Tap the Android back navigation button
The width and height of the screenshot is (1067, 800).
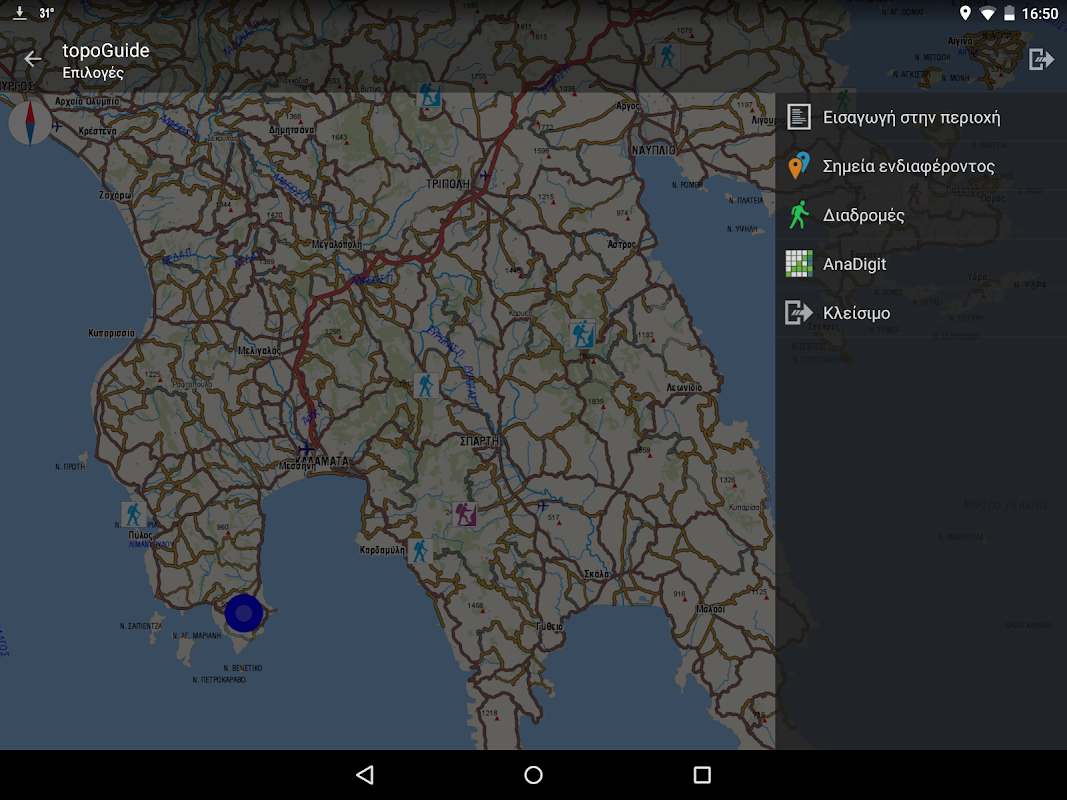coord(365,775)
